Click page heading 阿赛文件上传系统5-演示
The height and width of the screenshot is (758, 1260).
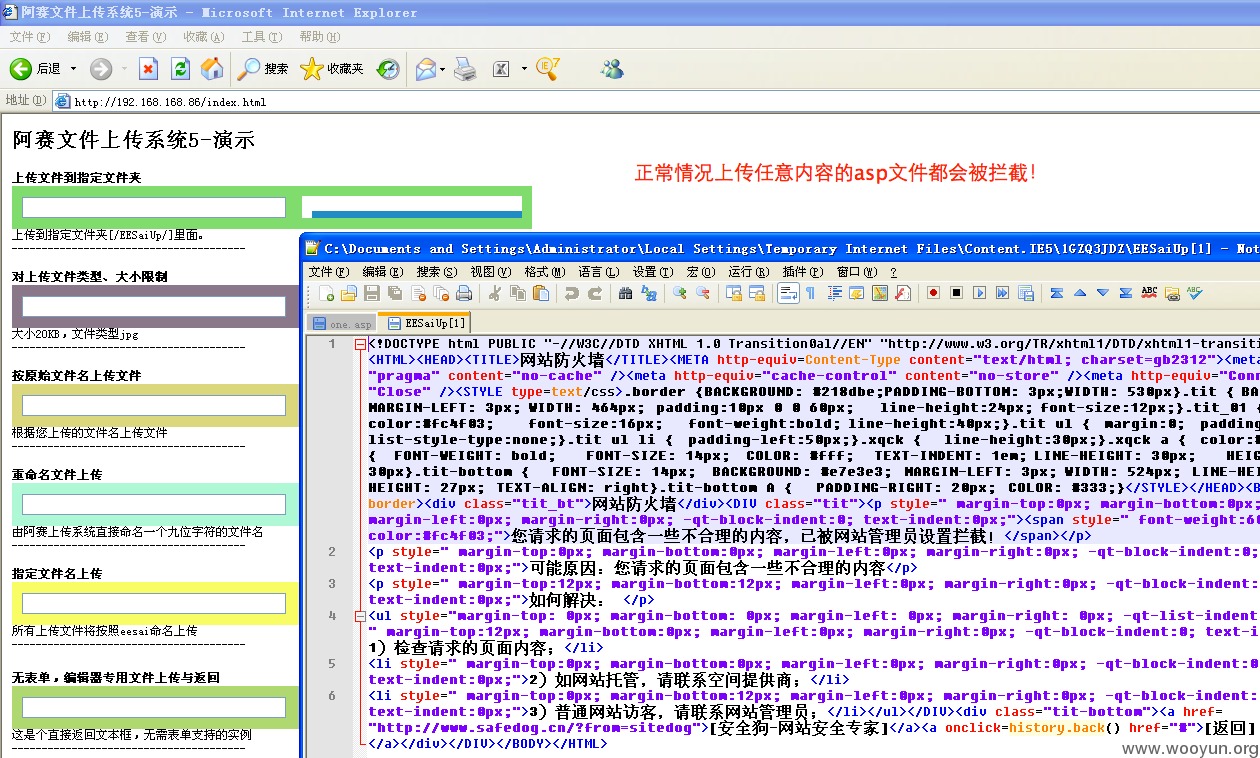pyautogui.click(x=133, y=140)
